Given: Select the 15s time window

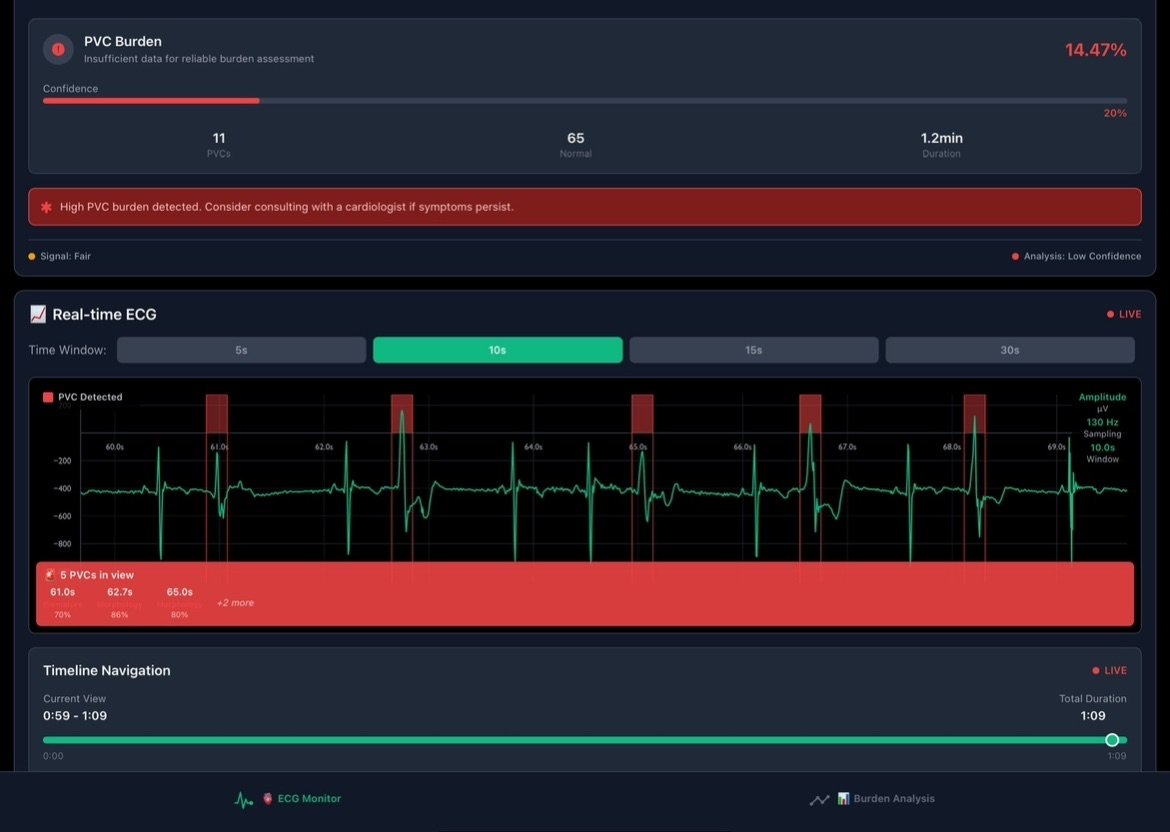Looking at the screenshot, I should click(x=754, y=350).
